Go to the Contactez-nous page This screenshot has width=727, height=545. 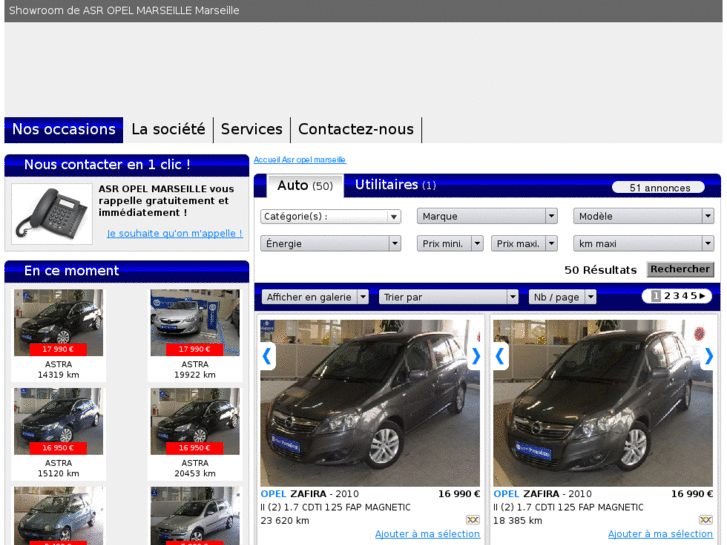click(x=355, y=129)
